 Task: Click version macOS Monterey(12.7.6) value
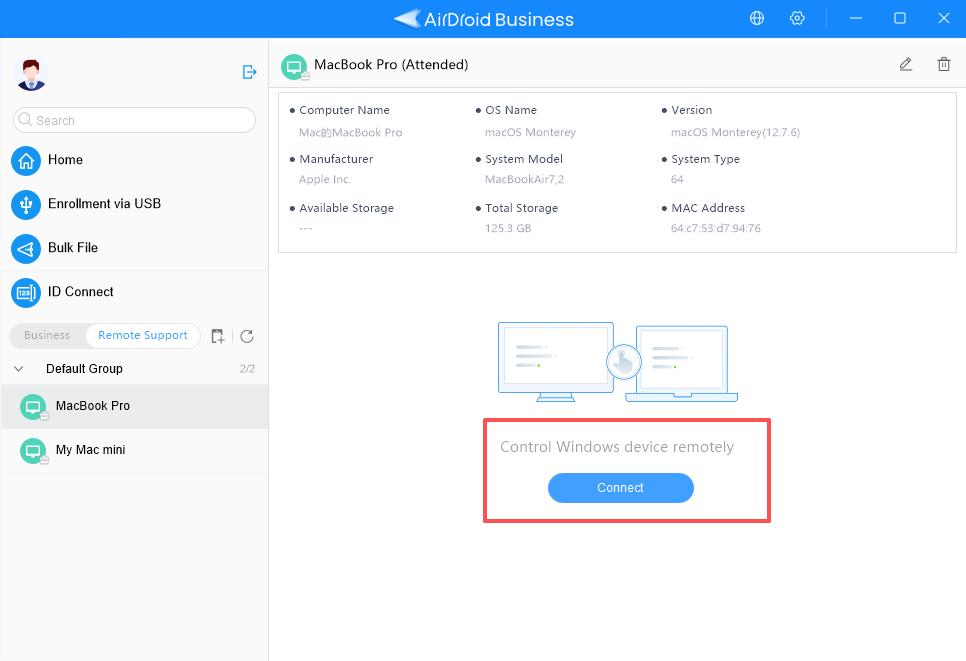736,132
